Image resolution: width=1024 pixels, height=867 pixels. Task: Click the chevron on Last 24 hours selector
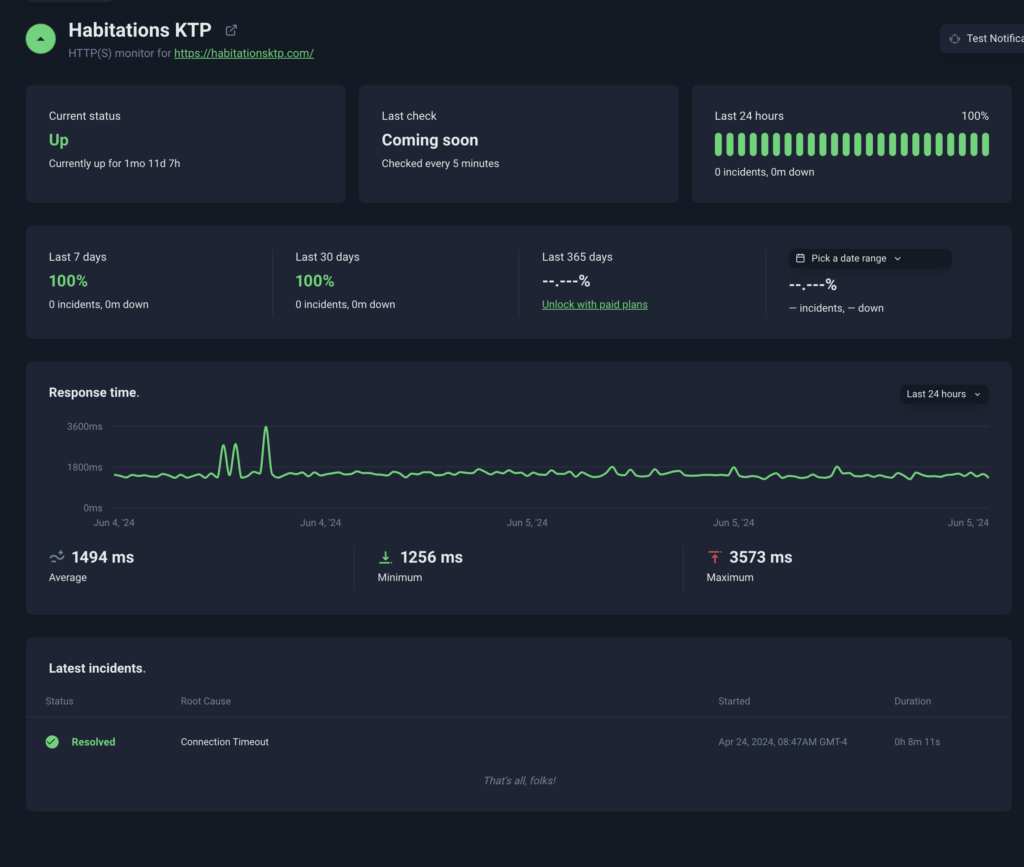(977, 394)
